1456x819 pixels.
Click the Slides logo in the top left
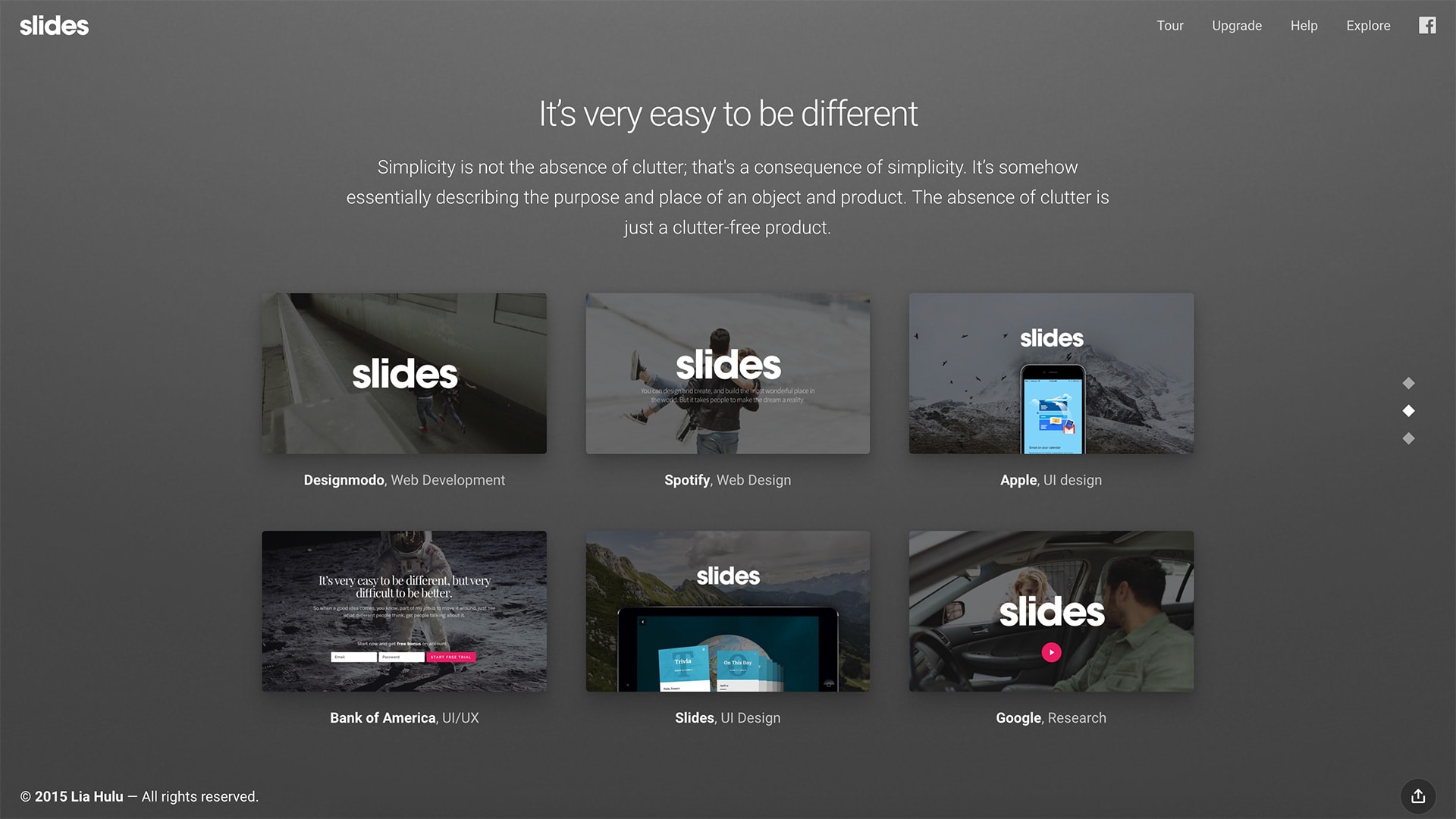[x=54, y=24]
